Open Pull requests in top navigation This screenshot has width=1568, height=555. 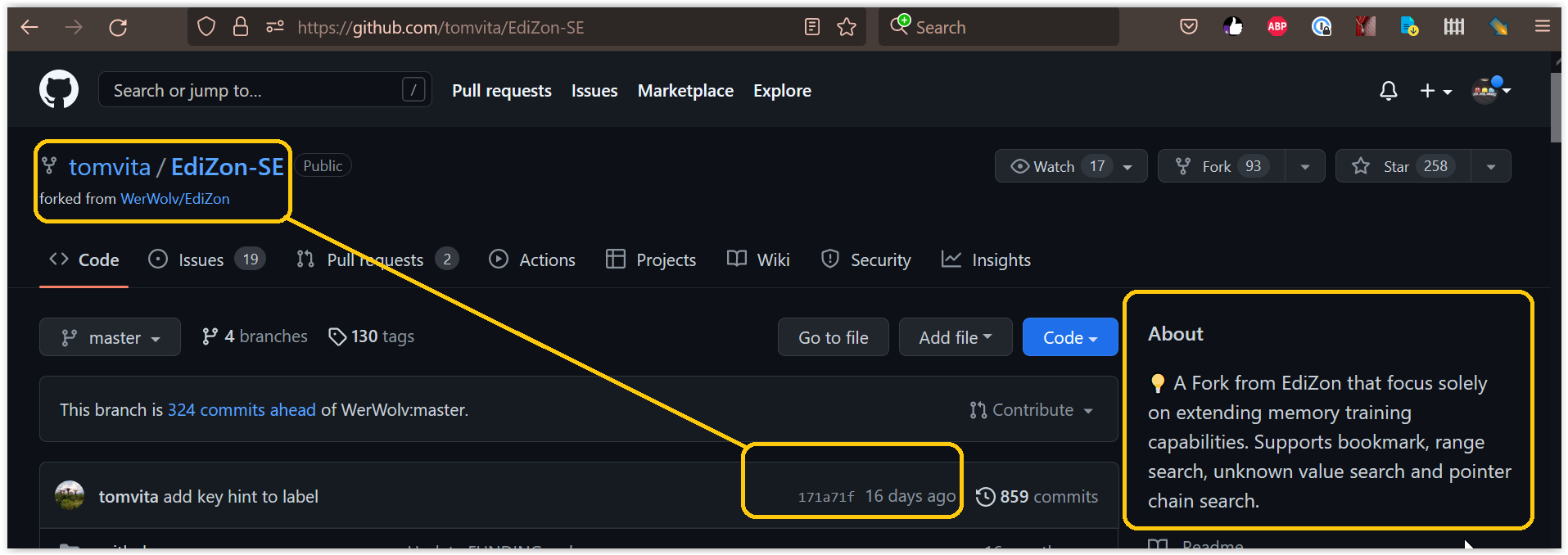coord(502,91)
